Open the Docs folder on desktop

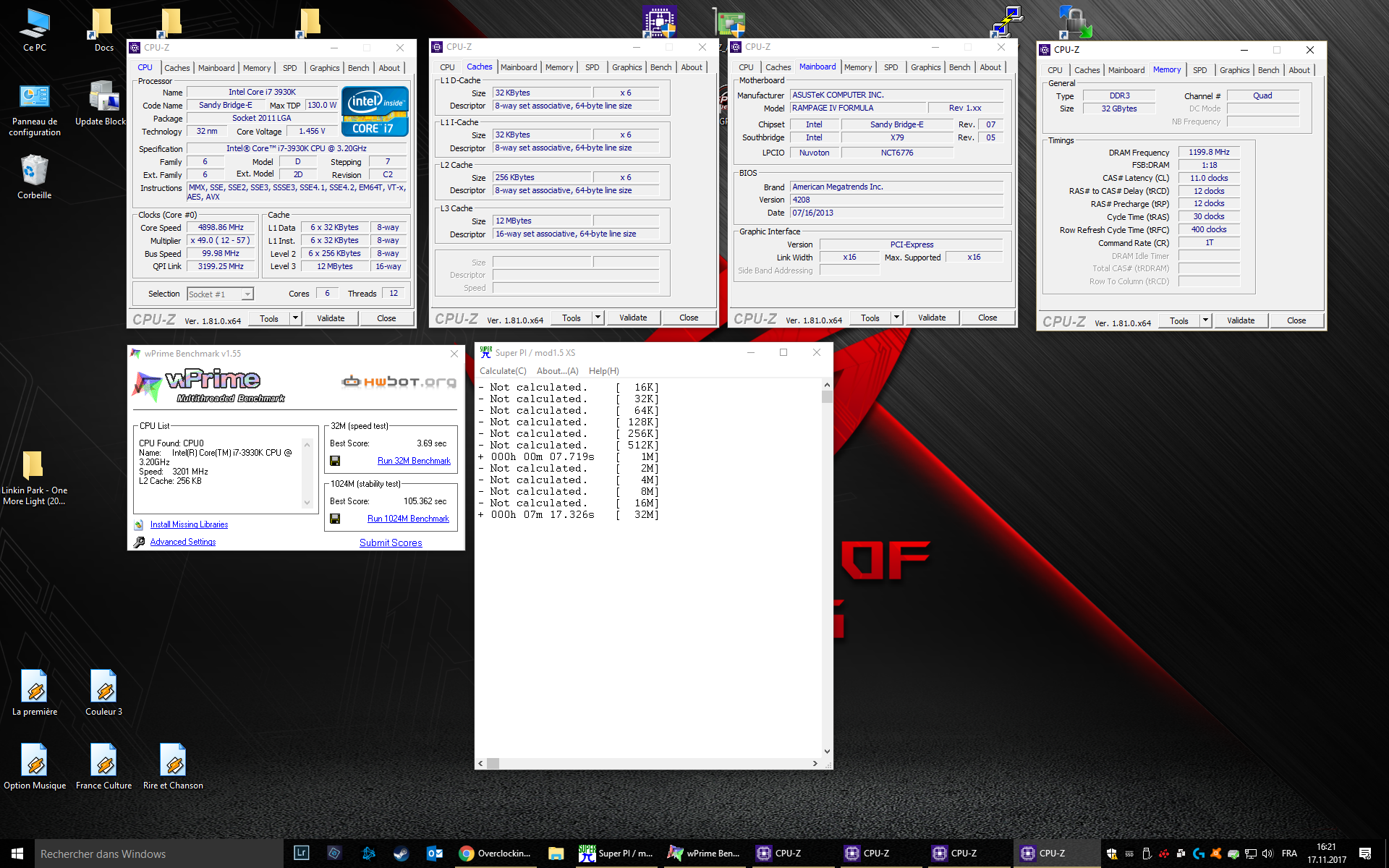(103, 30)
